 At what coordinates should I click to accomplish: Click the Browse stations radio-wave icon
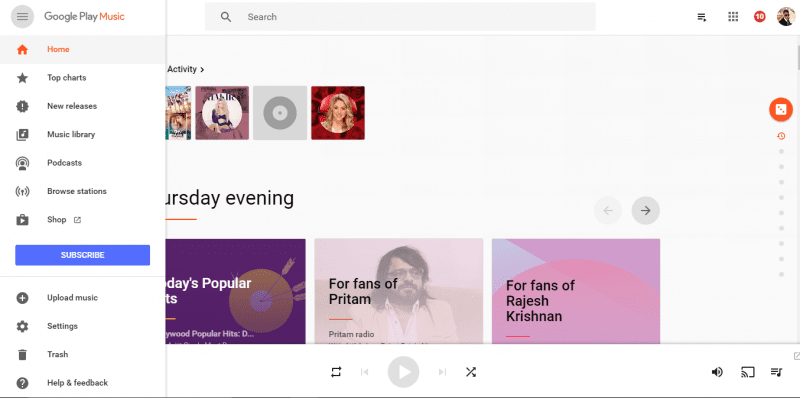pos(22,192)
